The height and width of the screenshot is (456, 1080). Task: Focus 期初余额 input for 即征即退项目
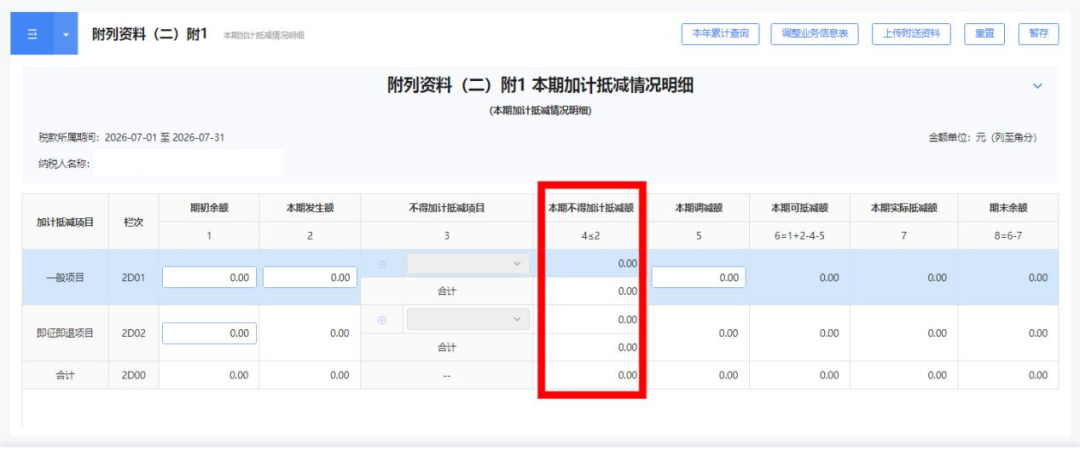(209, 333)
